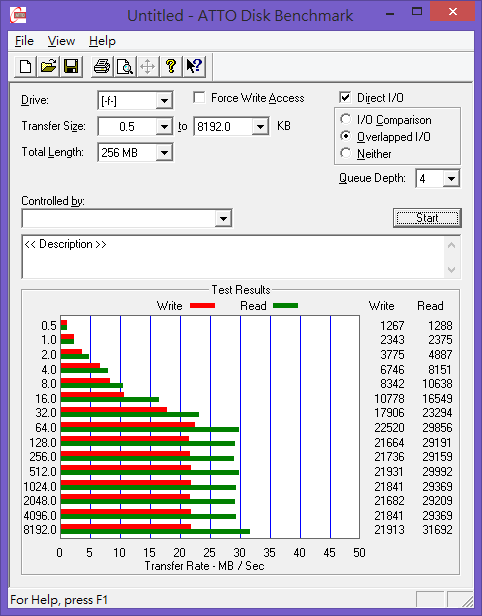Screen dimensions: 482x616
Task: Click the window resize grip corner
Action: click(467, 600)
